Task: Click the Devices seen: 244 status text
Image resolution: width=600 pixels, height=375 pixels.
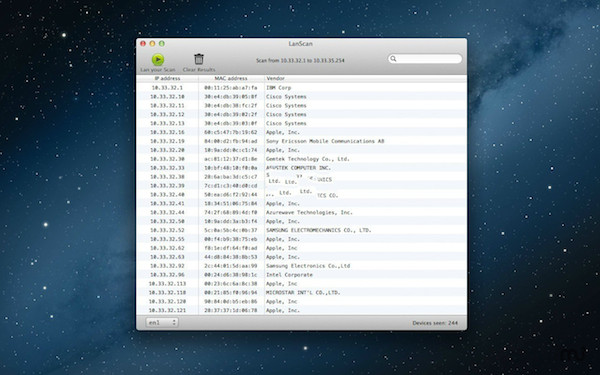Action: (x=435, y=323)
